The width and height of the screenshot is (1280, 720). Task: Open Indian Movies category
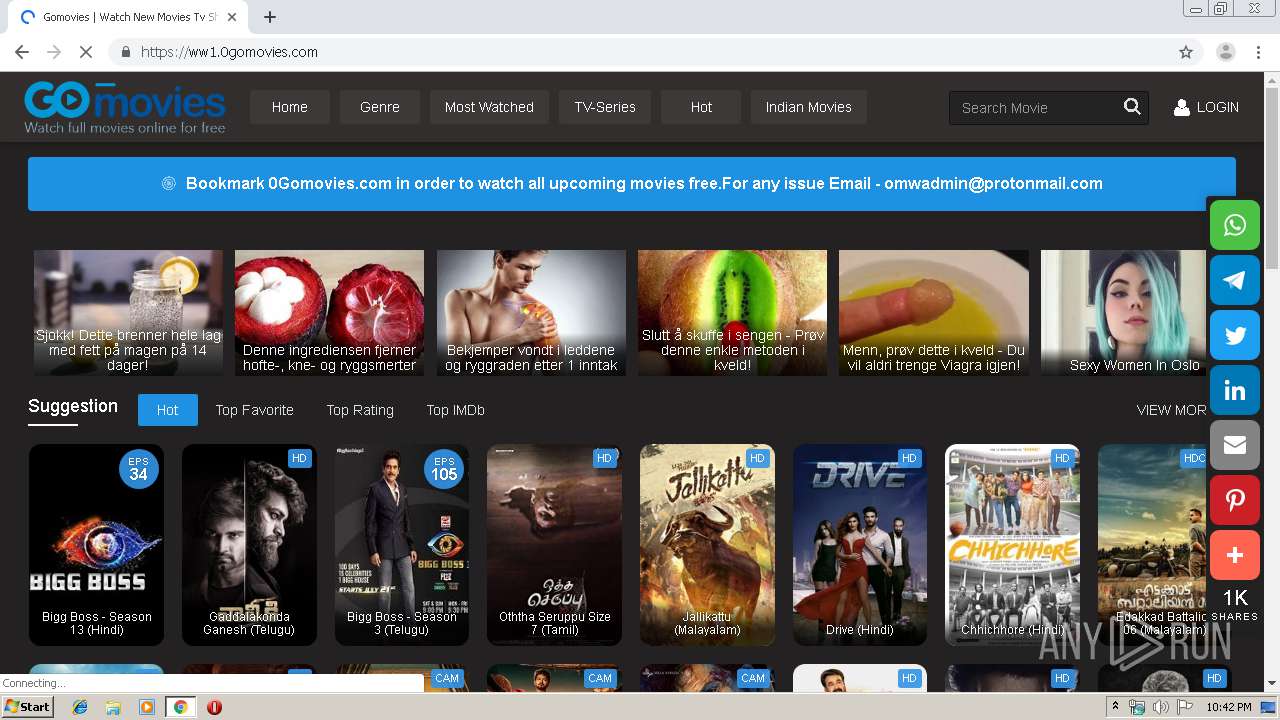809,107
